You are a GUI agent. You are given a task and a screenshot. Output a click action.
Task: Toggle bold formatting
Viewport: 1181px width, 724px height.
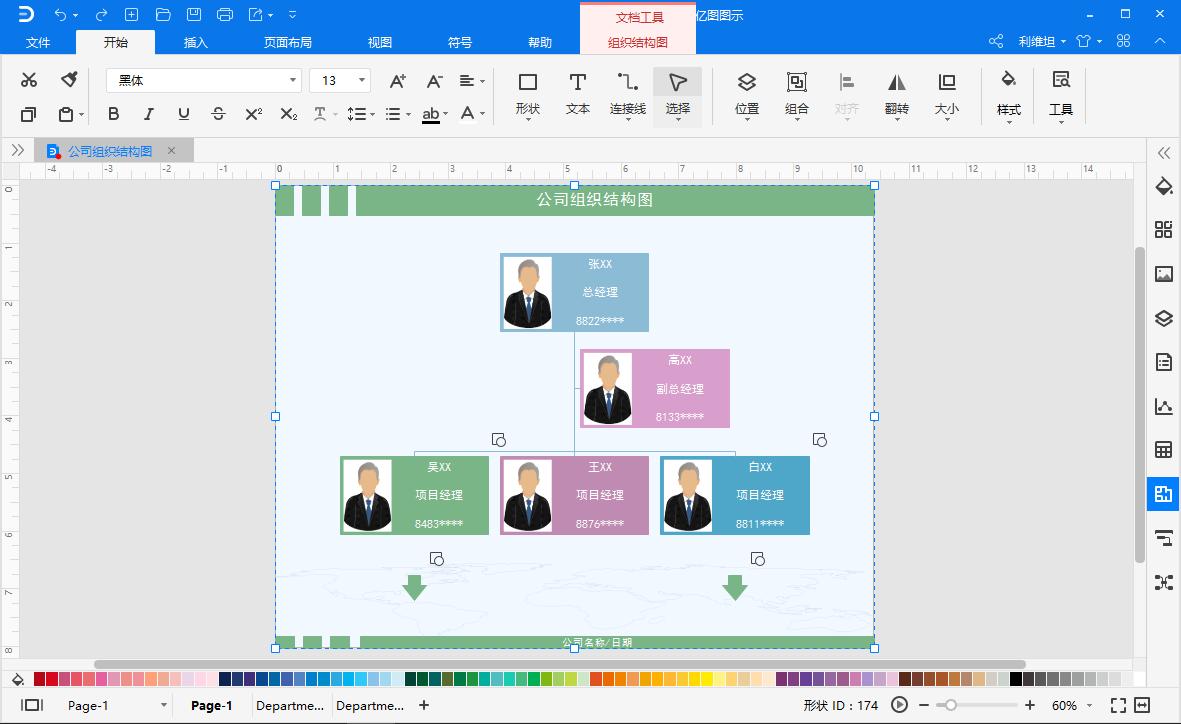pyautogui.click(x=114, y=114)
